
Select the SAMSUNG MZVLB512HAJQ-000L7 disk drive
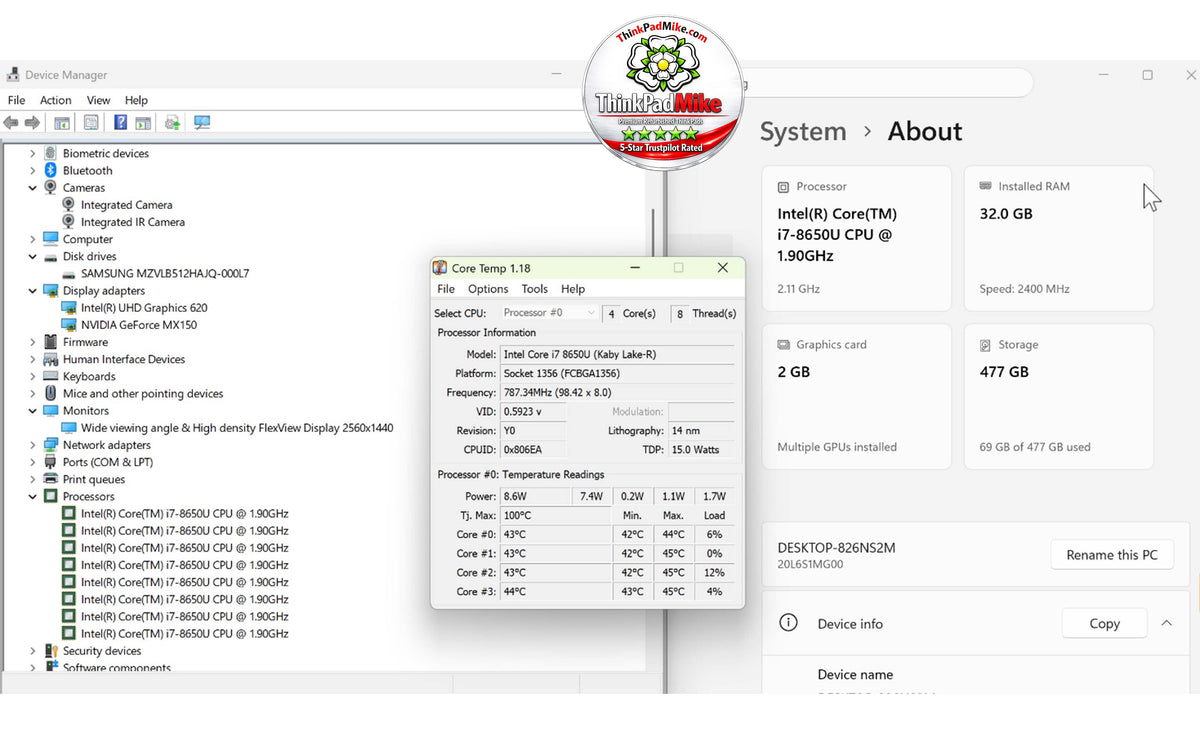pyautogui.click(x=165, y=273)
